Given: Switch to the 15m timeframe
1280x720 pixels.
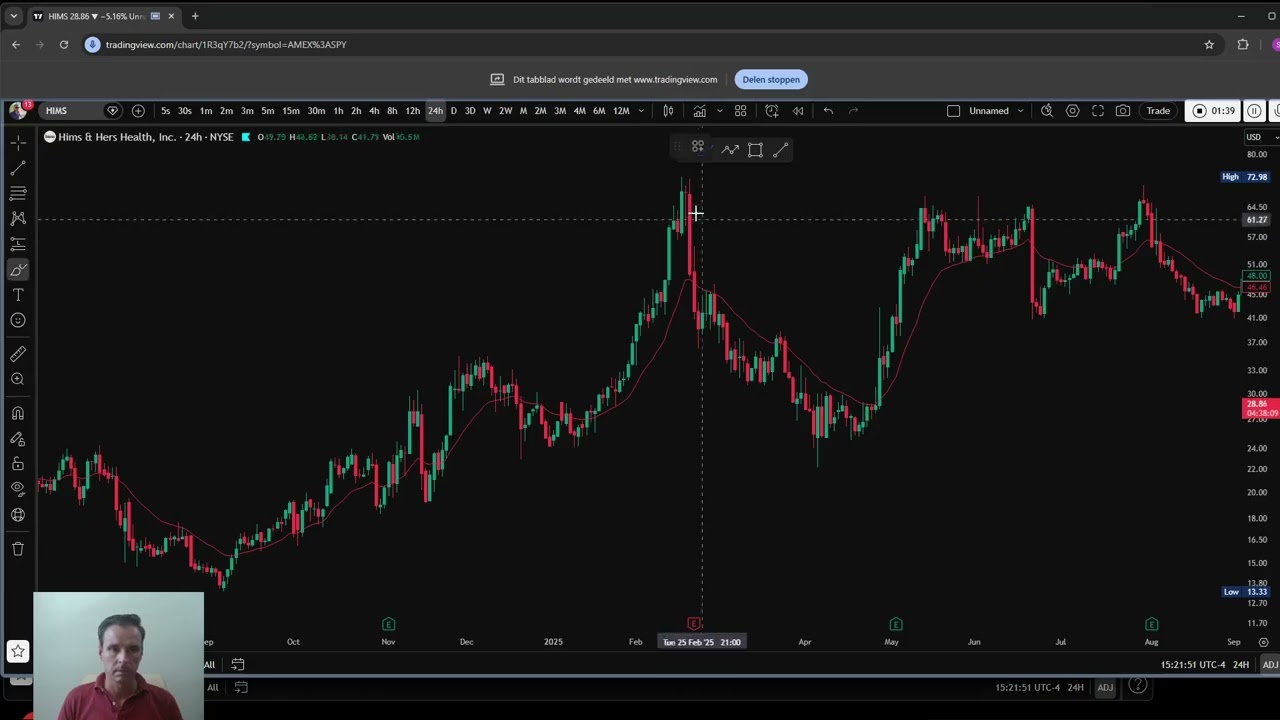Looking at the screenshot, I should pos(290,111).
